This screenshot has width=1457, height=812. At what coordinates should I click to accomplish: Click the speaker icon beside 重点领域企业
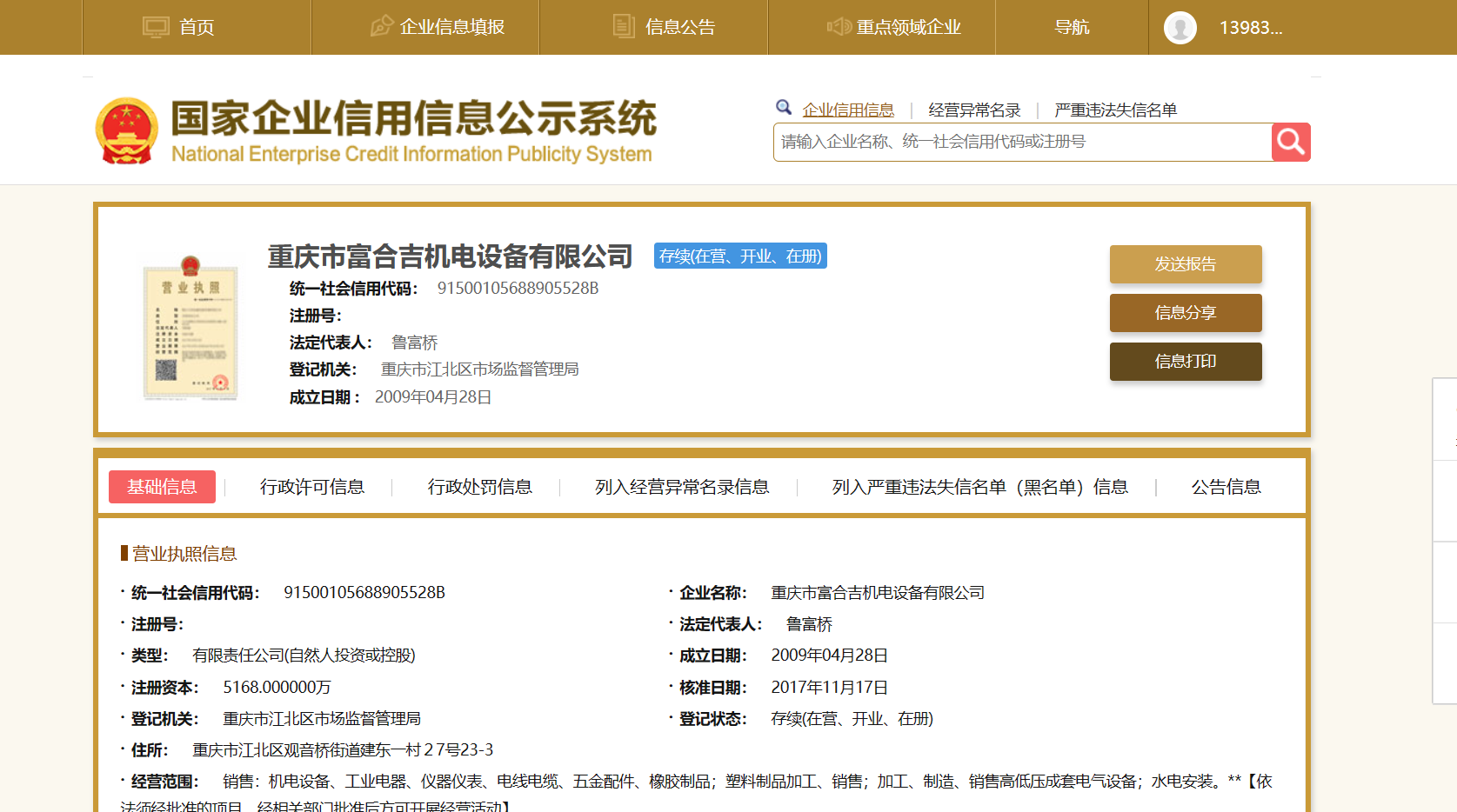[x=839, y=27]
